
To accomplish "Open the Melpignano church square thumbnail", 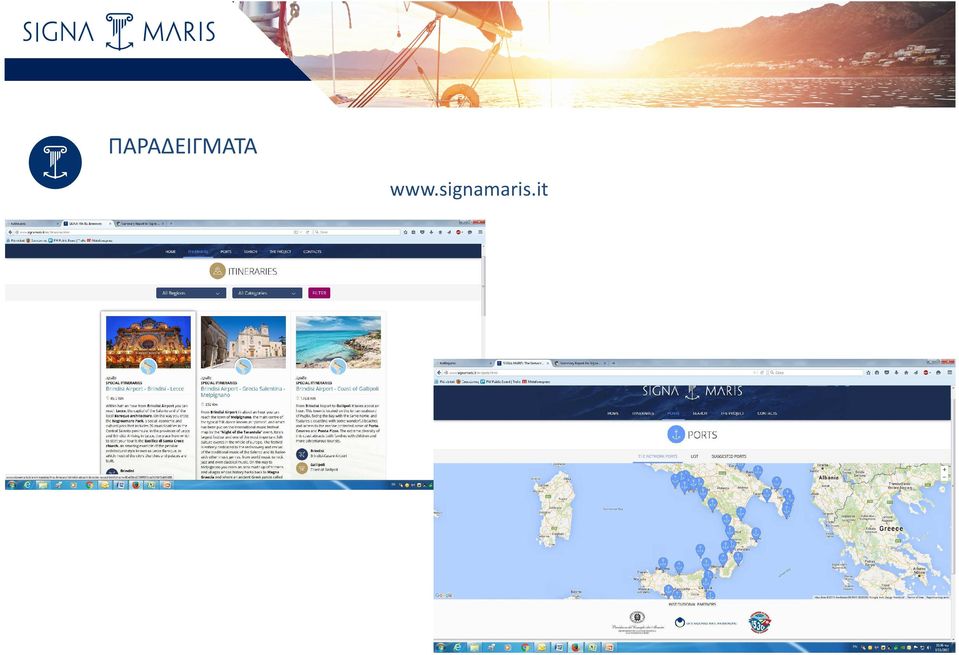I will (x=243, y=342).
